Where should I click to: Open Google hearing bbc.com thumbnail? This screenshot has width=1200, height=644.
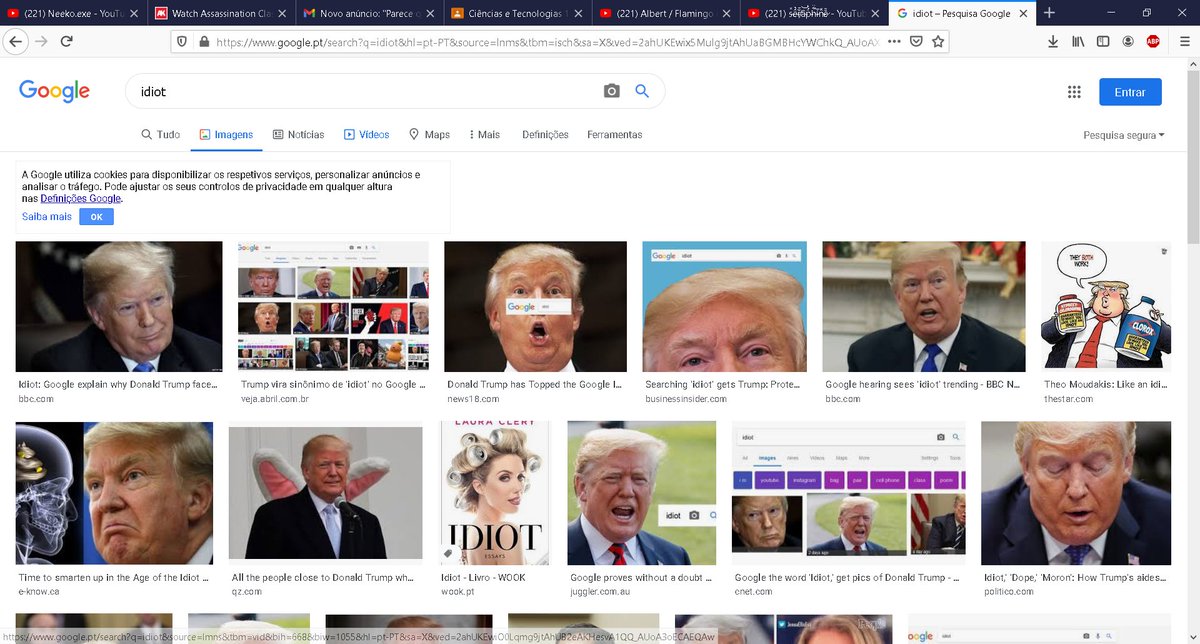(x=924, y=307)
